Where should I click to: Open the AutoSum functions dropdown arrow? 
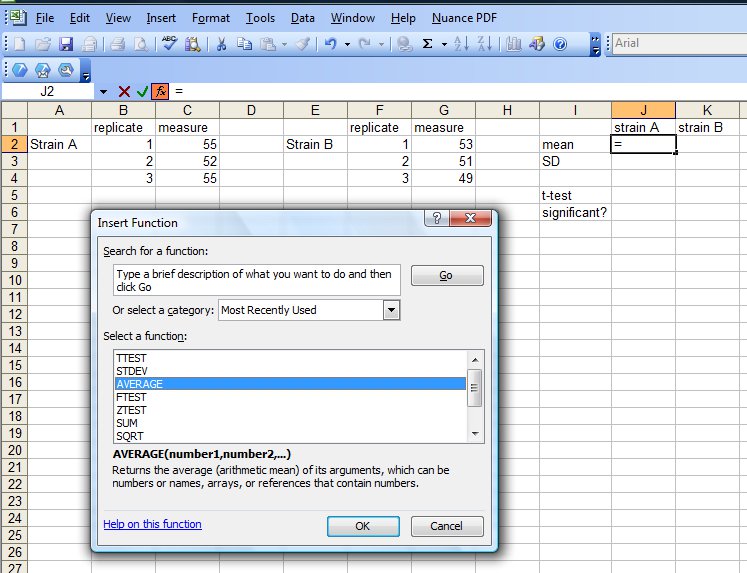point(444,44)
